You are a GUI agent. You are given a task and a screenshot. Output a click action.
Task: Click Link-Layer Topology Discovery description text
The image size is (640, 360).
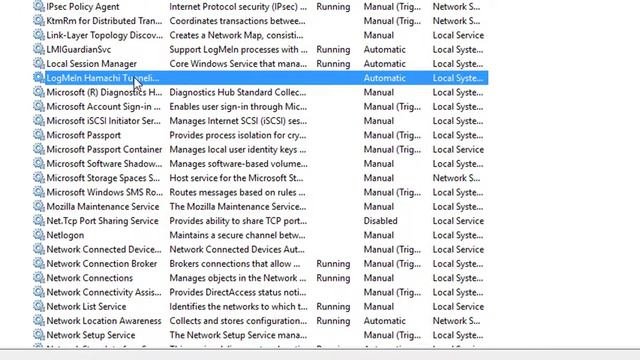coord(236,36)
